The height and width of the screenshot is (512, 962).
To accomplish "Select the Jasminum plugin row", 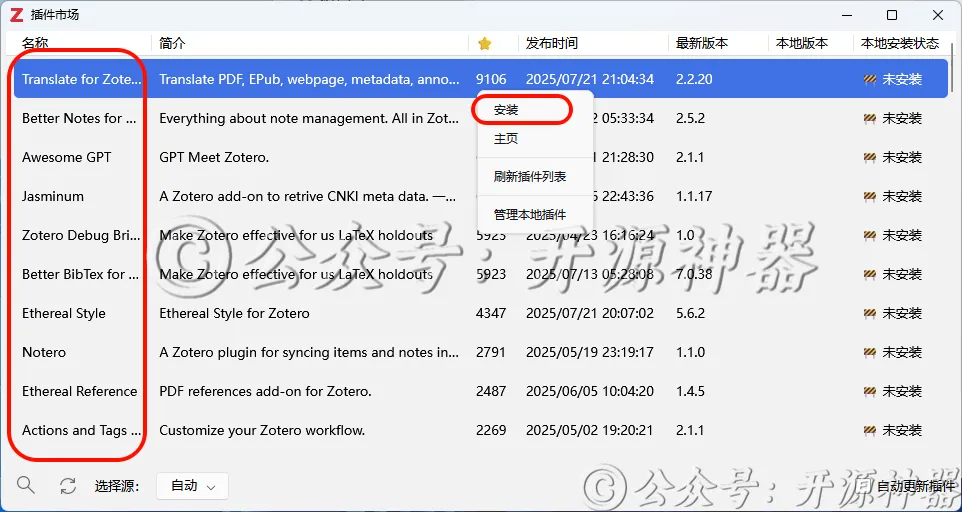I will point(481,196).
